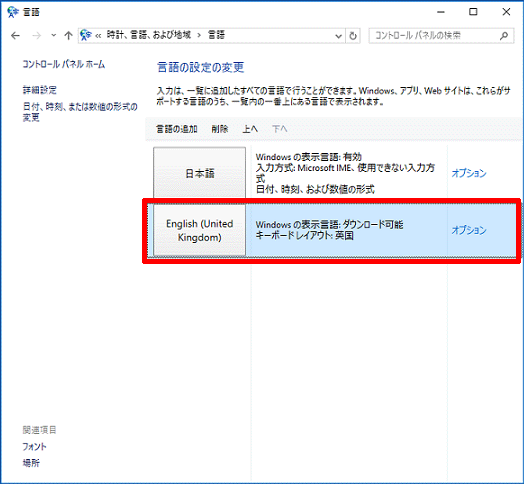The height and width of the screenshot is (484, 524).
Task: Expand the address bar history dropdown
Action: [x=339, y=36]
